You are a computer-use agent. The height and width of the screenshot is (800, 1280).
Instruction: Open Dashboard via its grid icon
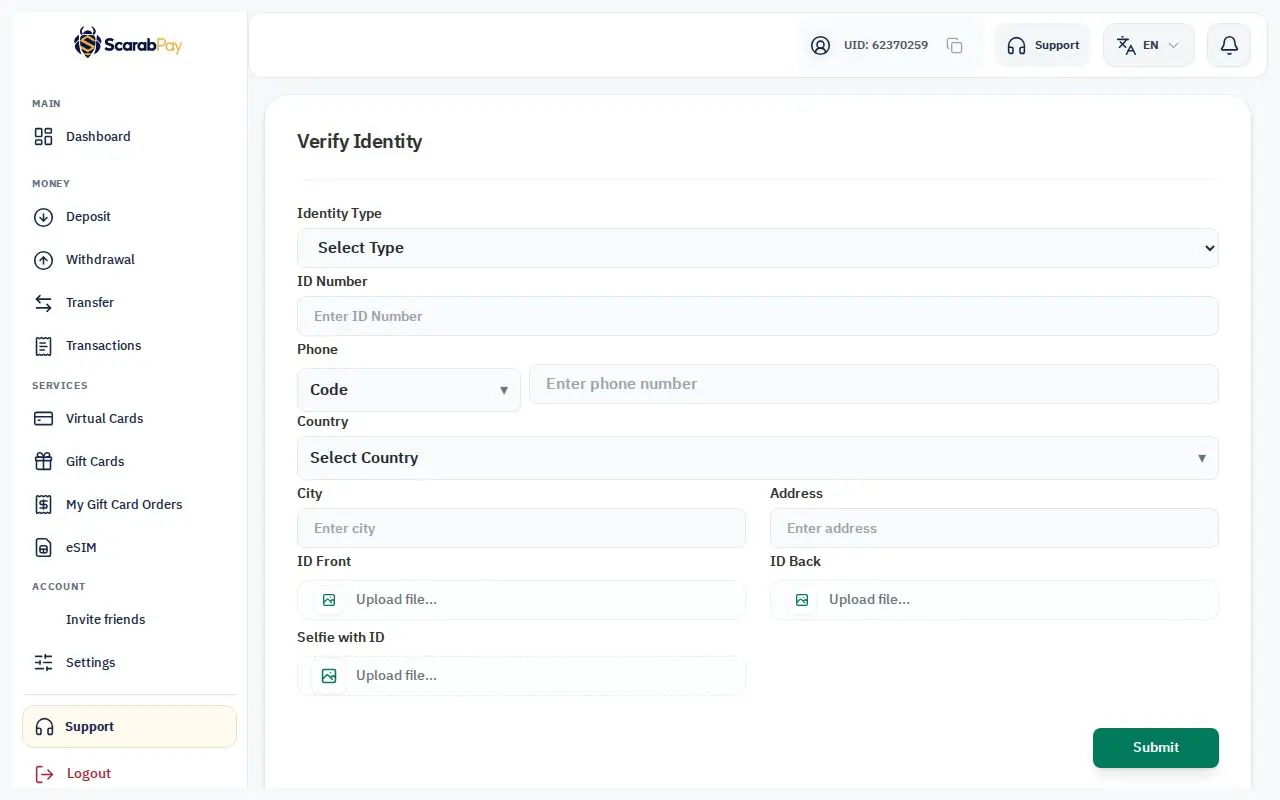click(x=43, y=137)
